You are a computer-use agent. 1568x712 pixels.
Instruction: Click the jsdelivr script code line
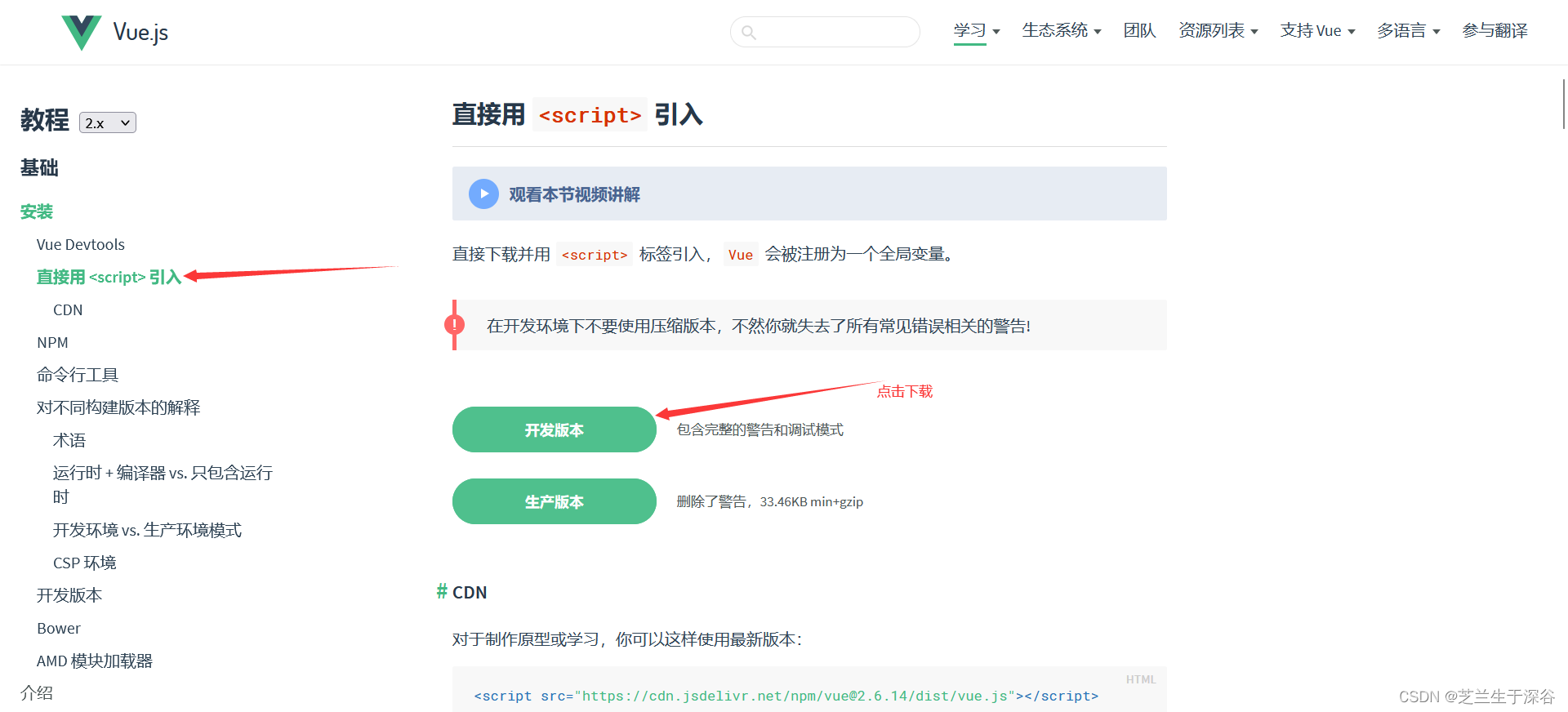(786, 696)
